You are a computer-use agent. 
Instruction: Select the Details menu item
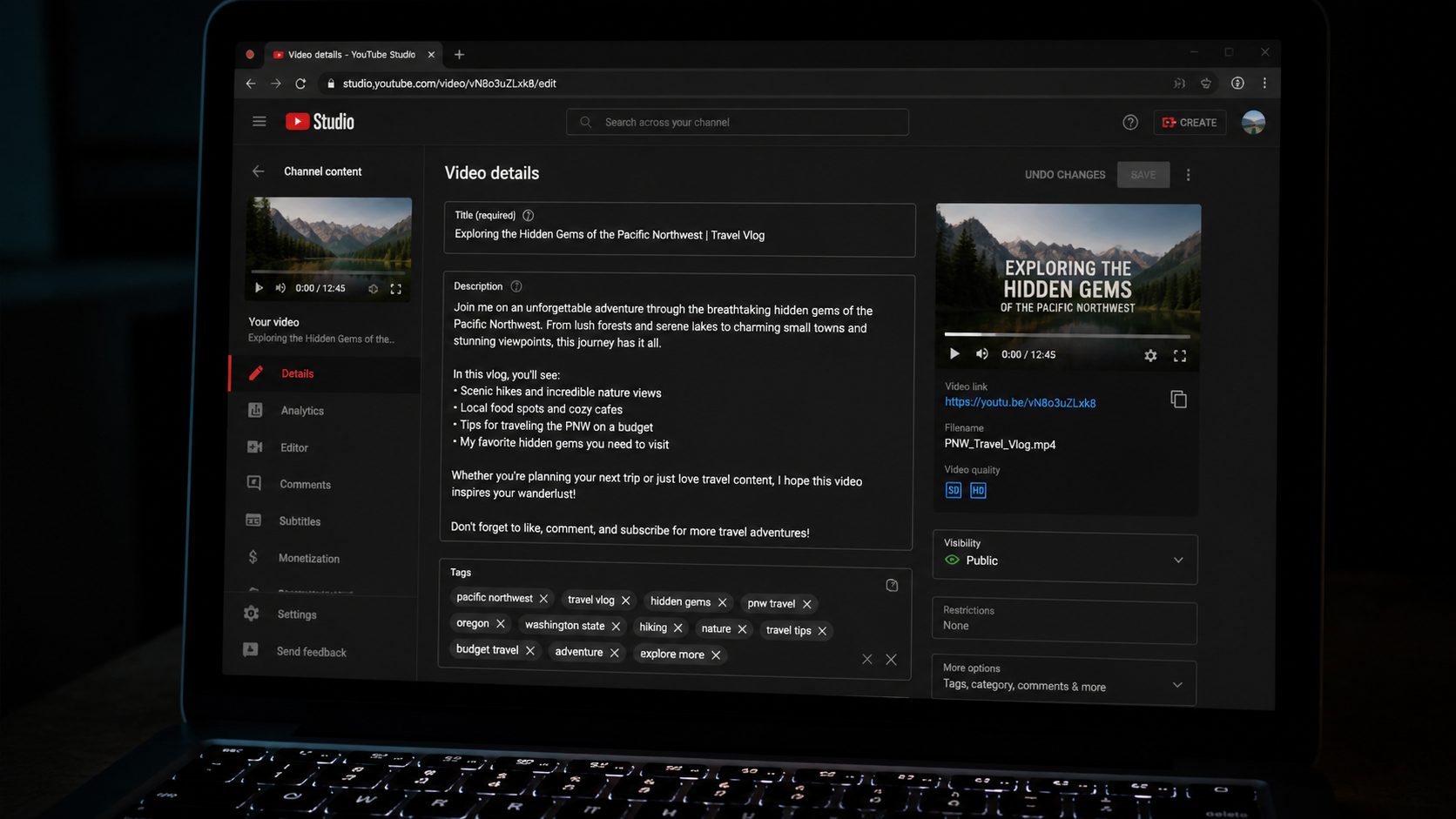(325, 373)
